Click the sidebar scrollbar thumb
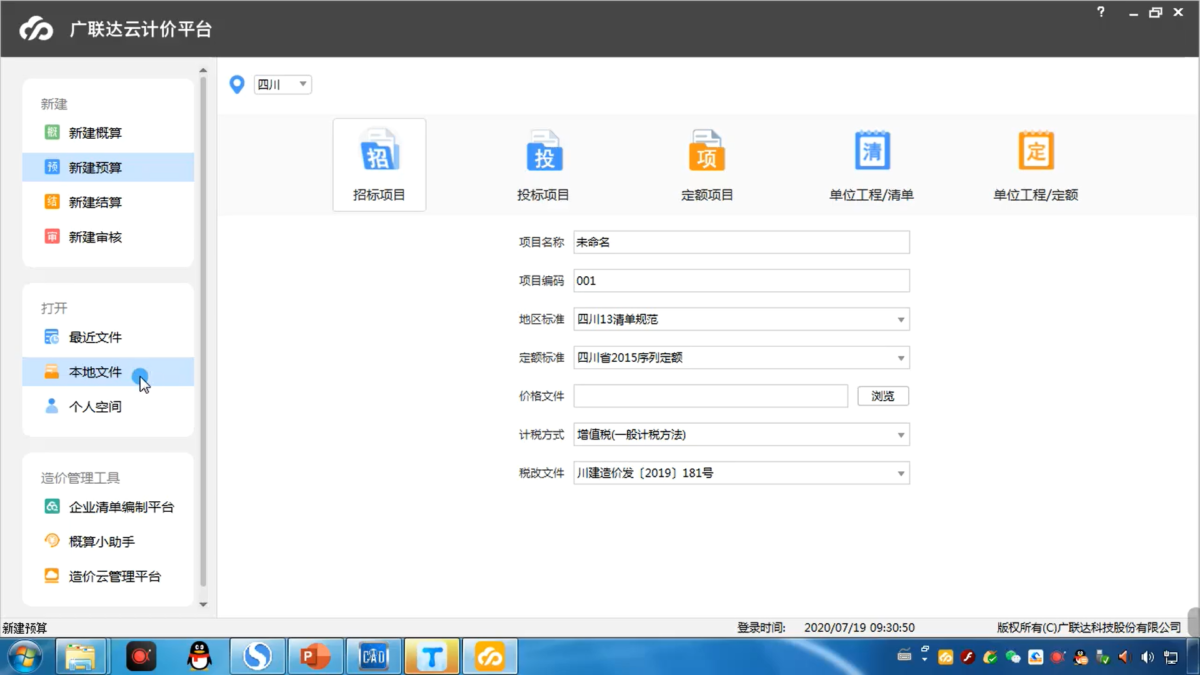This screenshot has height=675, width=1200. coord(203,330)
